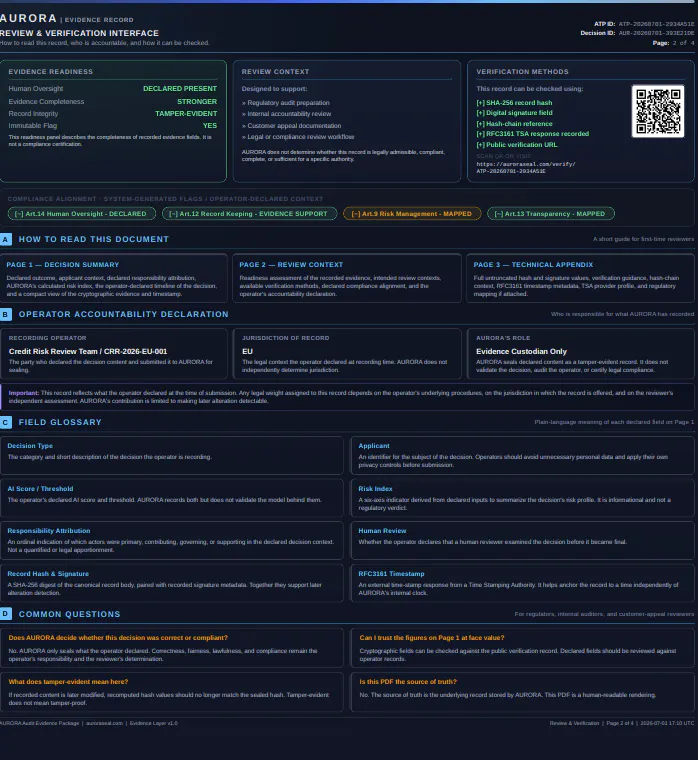Click the STRONGER completeness value
This screenshot has width=698, height=760.
pyautogui.click(x=197, y=102)
